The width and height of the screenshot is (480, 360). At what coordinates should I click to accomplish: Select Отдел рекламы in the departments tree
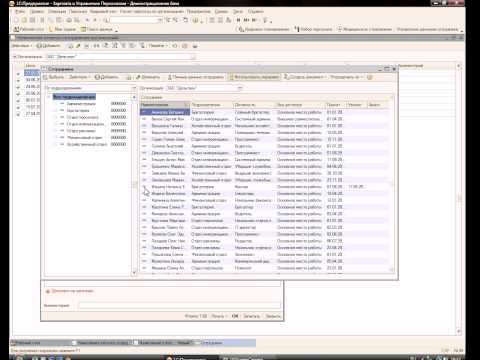81,131
